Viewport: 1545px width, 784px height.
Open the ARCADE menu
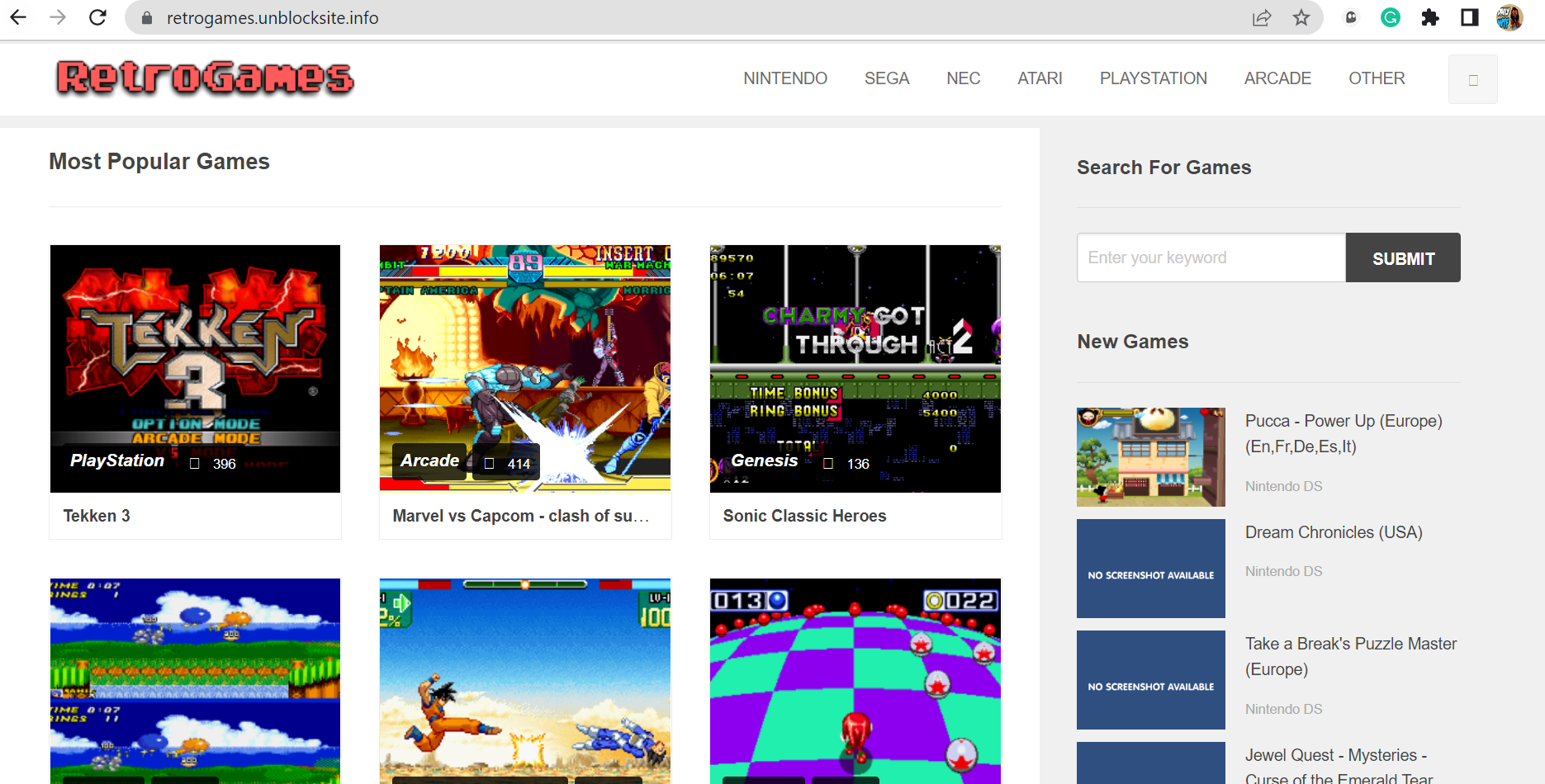(1277, 78)
